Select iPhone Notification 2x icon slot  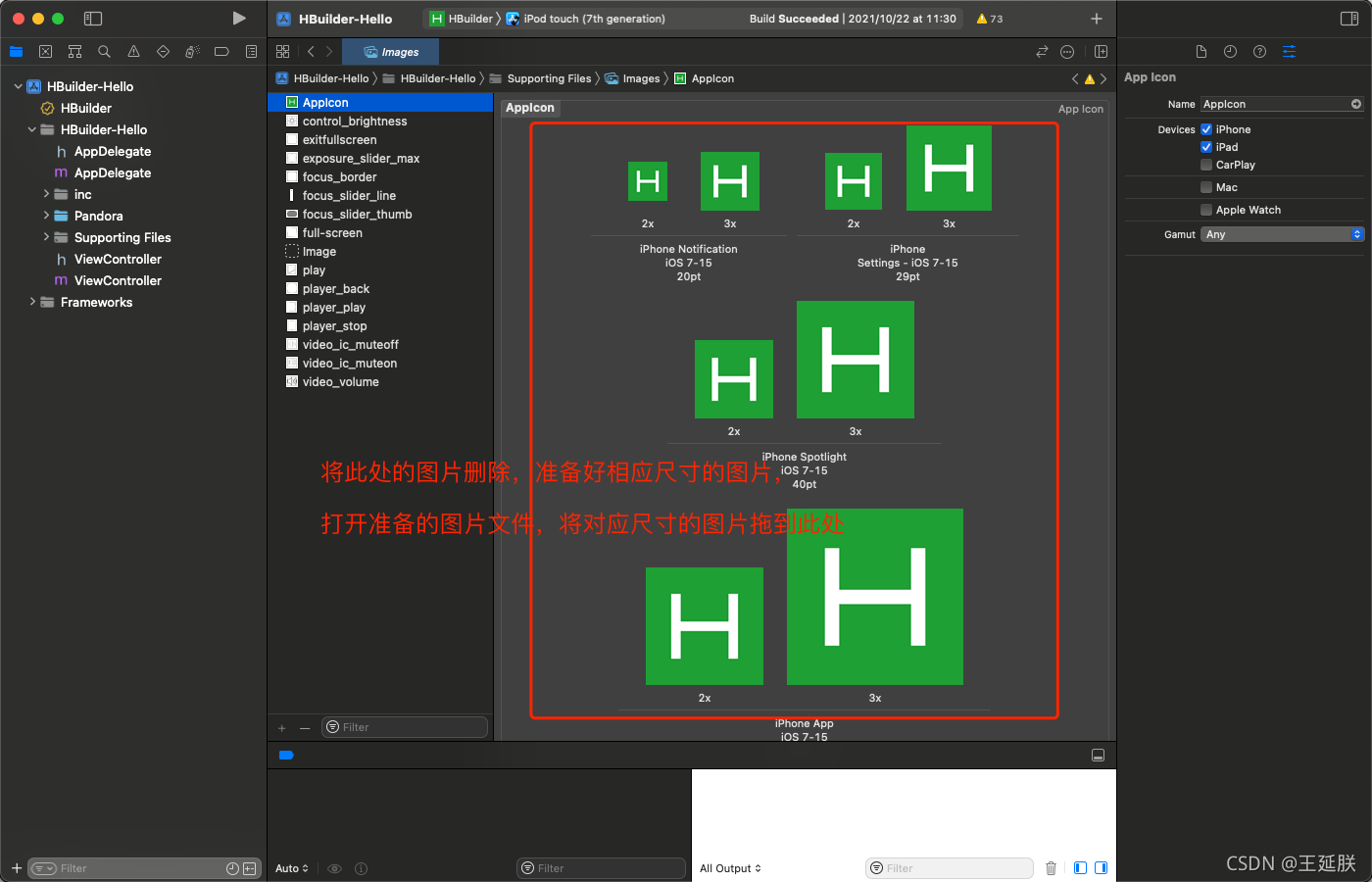point(648,181)
